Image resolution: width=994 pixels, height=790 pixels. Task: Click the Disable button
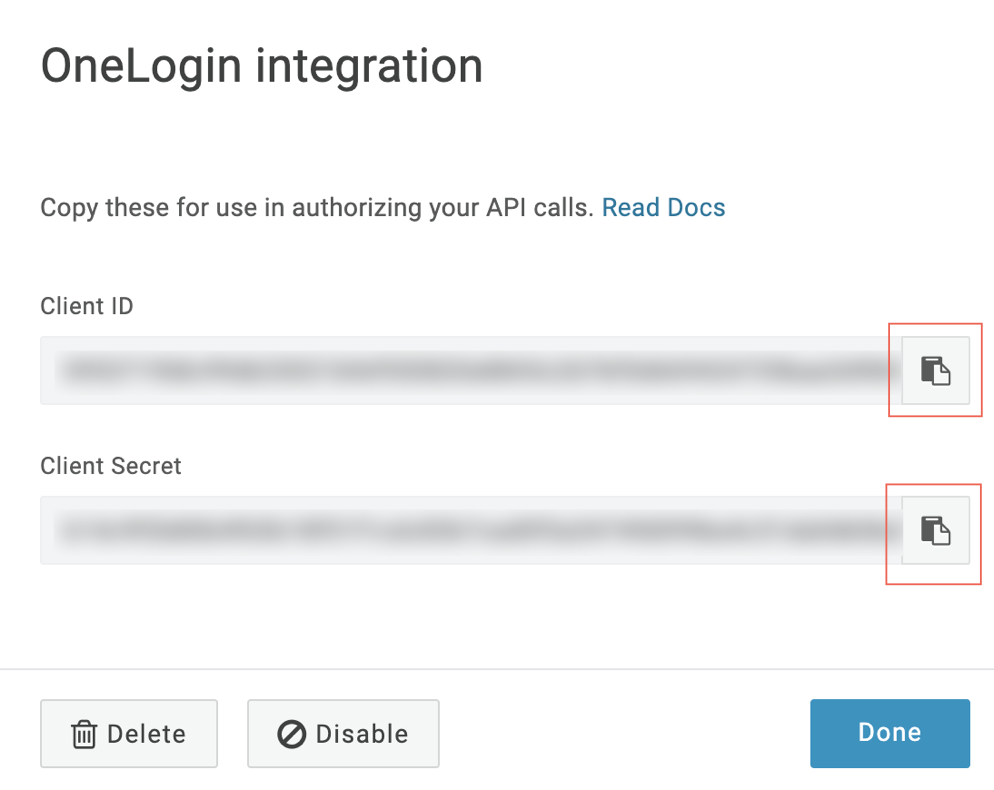[343, 734]
